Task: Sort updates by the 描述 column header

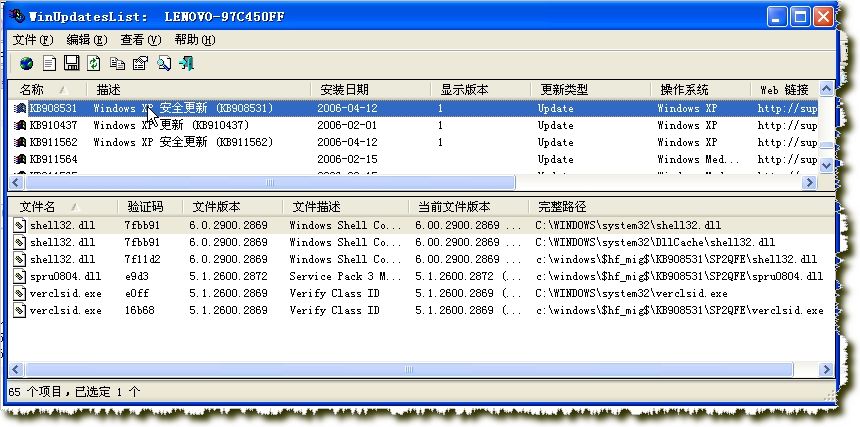Action: coord(199,89)
